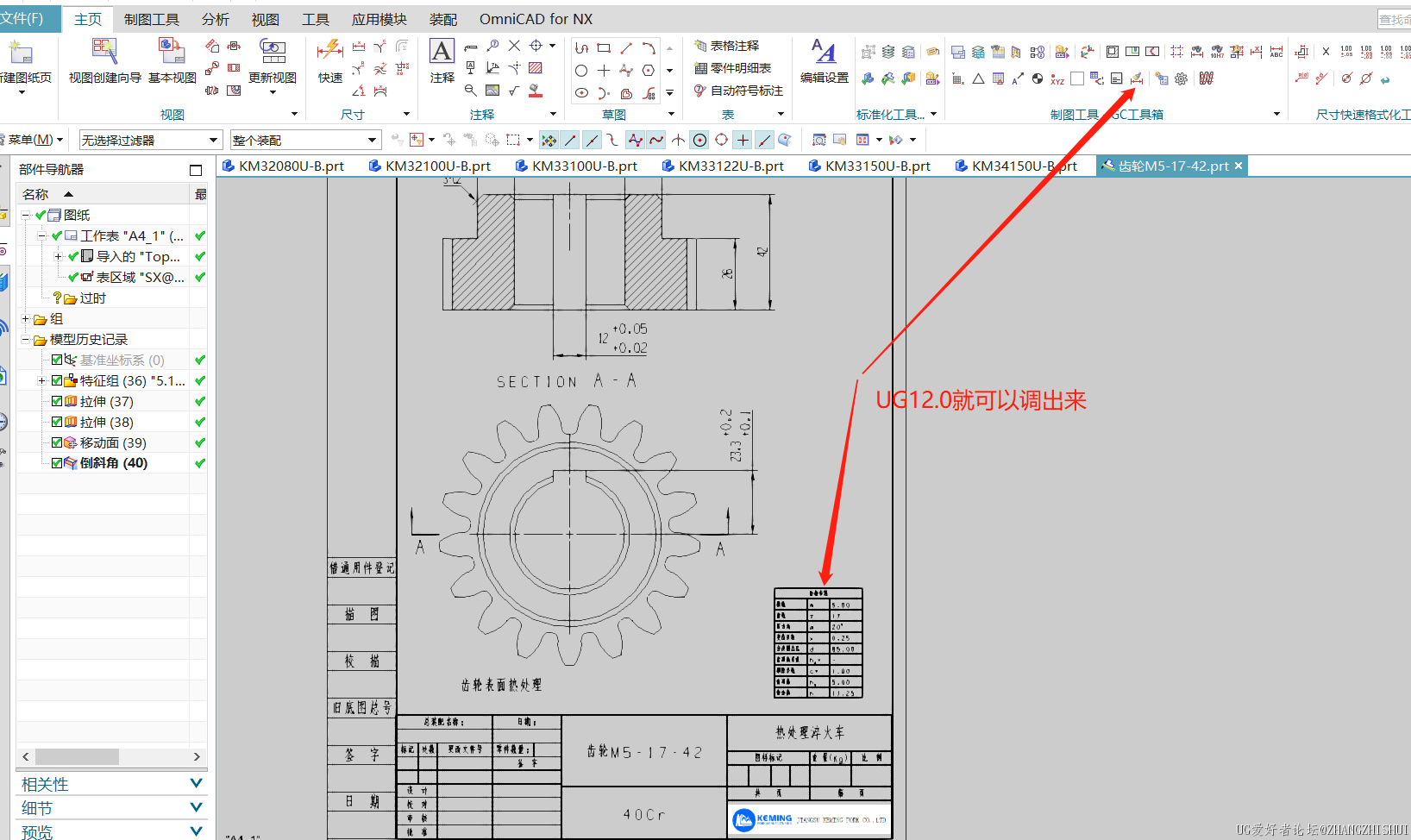
Task: Select the sketch Rectangle tool
Action: pyautogui.click(x=604, y=48)
